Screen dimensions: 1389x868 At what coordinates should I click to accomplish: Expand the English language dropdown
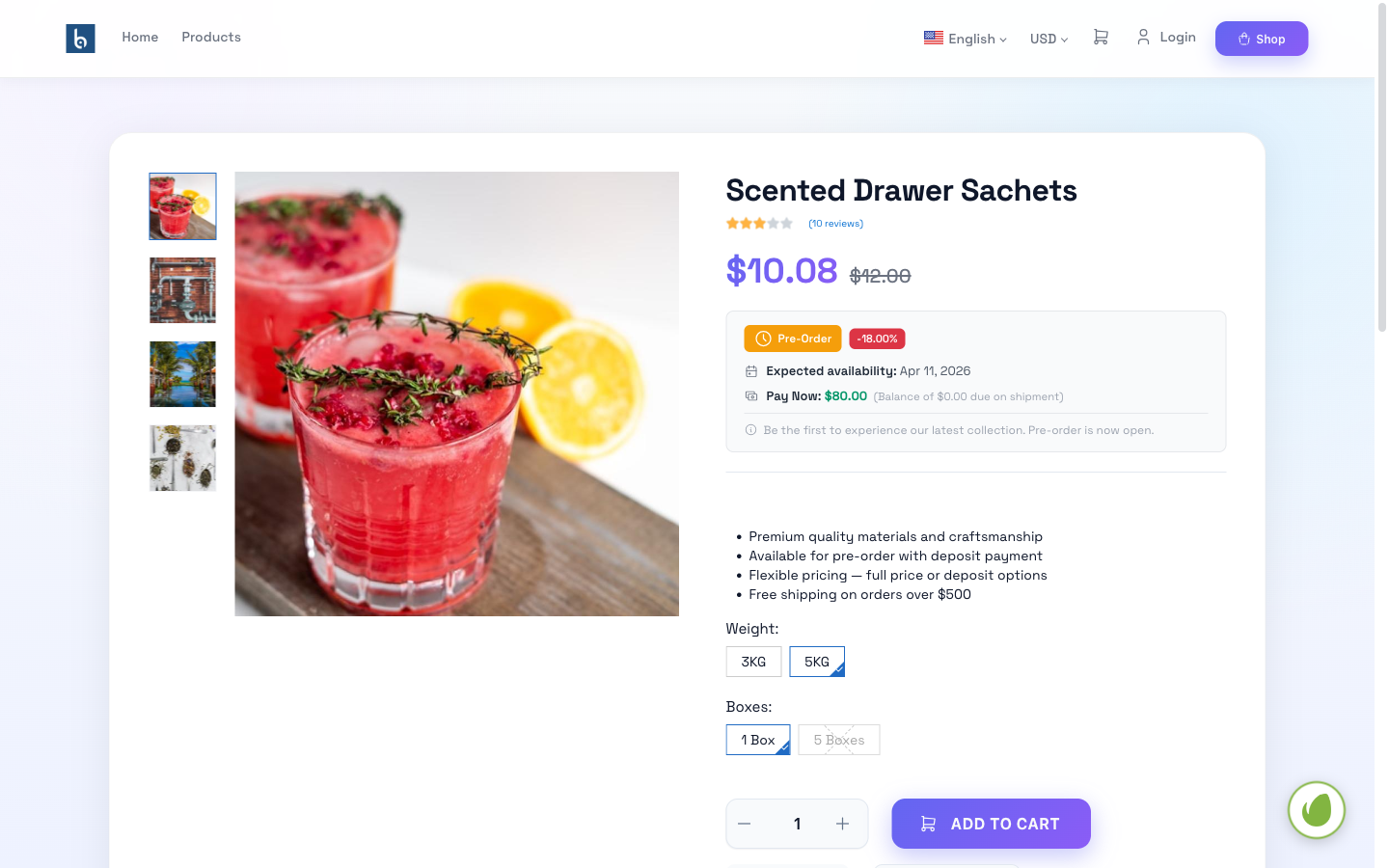[x=965, y=39]
